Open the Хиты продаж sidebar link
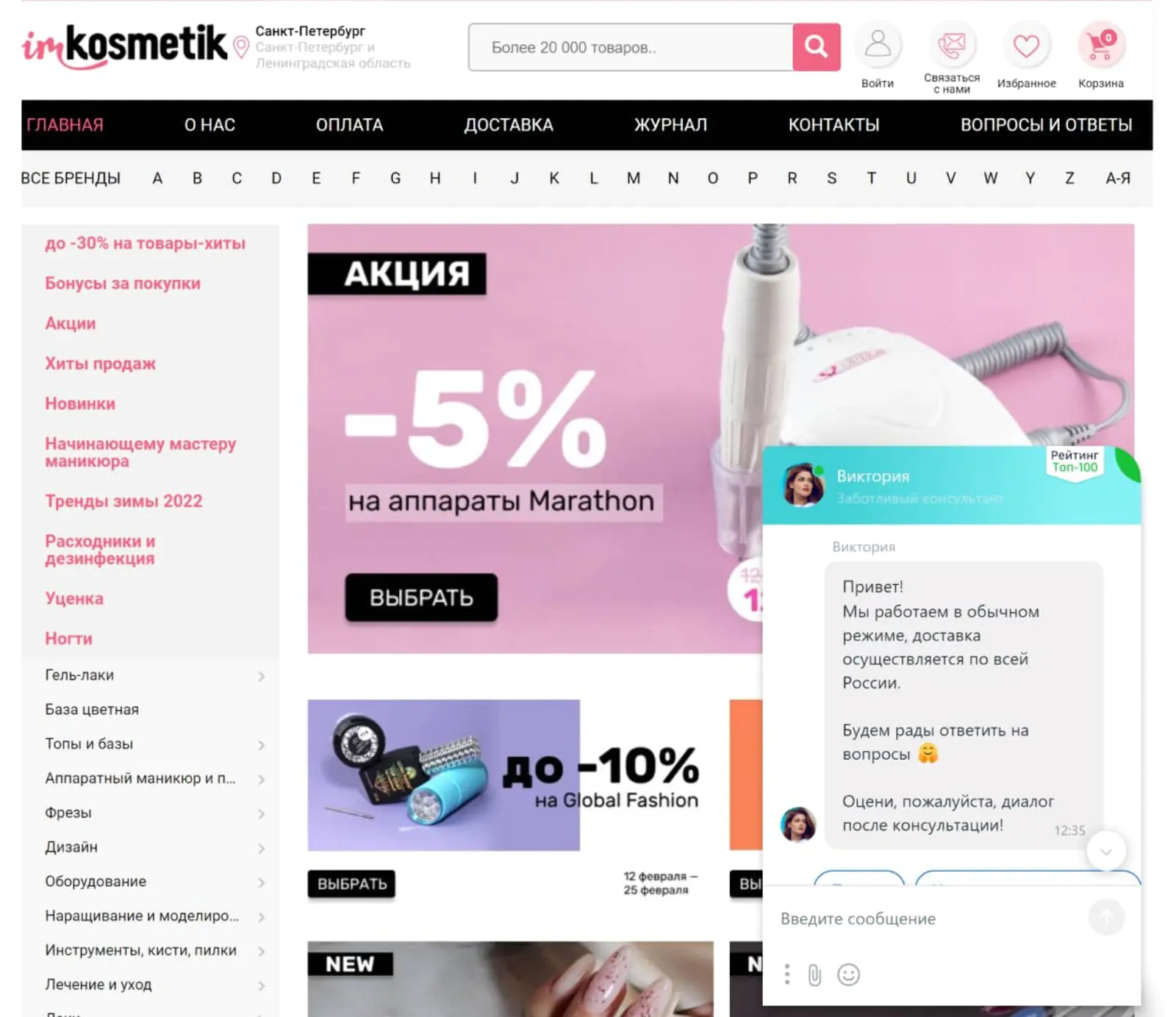This screenshot has width=1176, height=1017. pyautogui.click(x=100, y=364)
